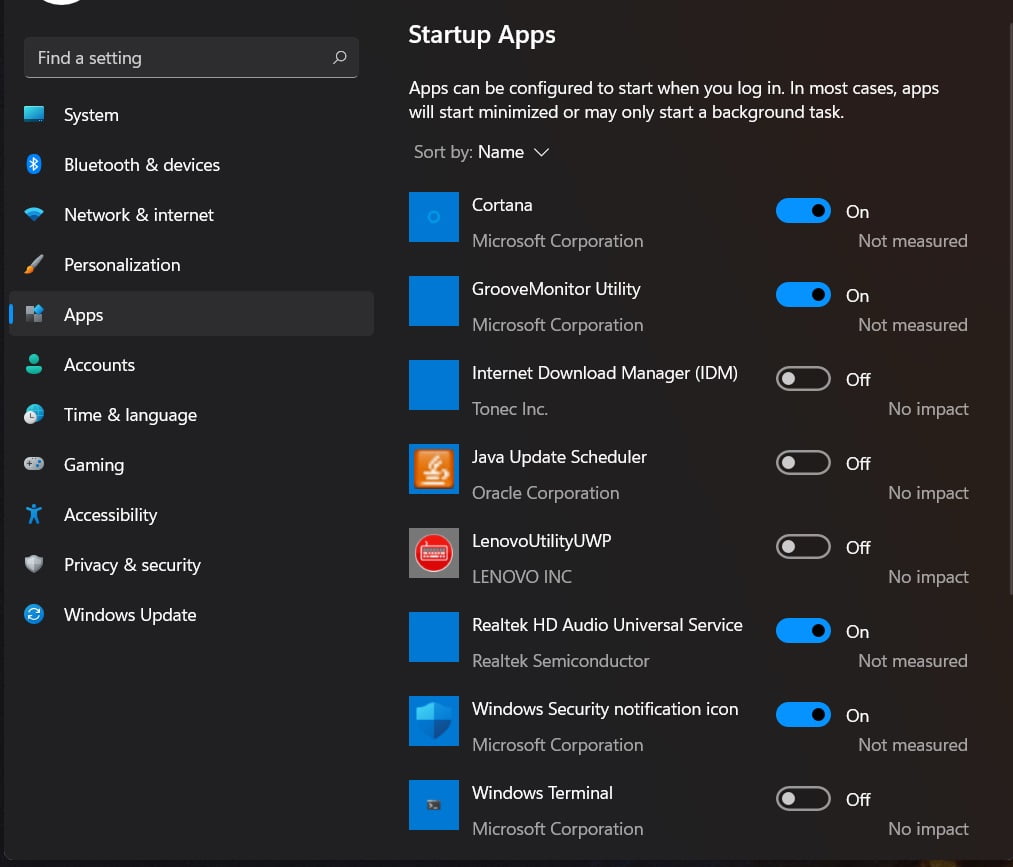Click the Oracle Corporation publisher text
This screenshot has width=1013, height=867.
pyautogui.click(x=545, y=493)
